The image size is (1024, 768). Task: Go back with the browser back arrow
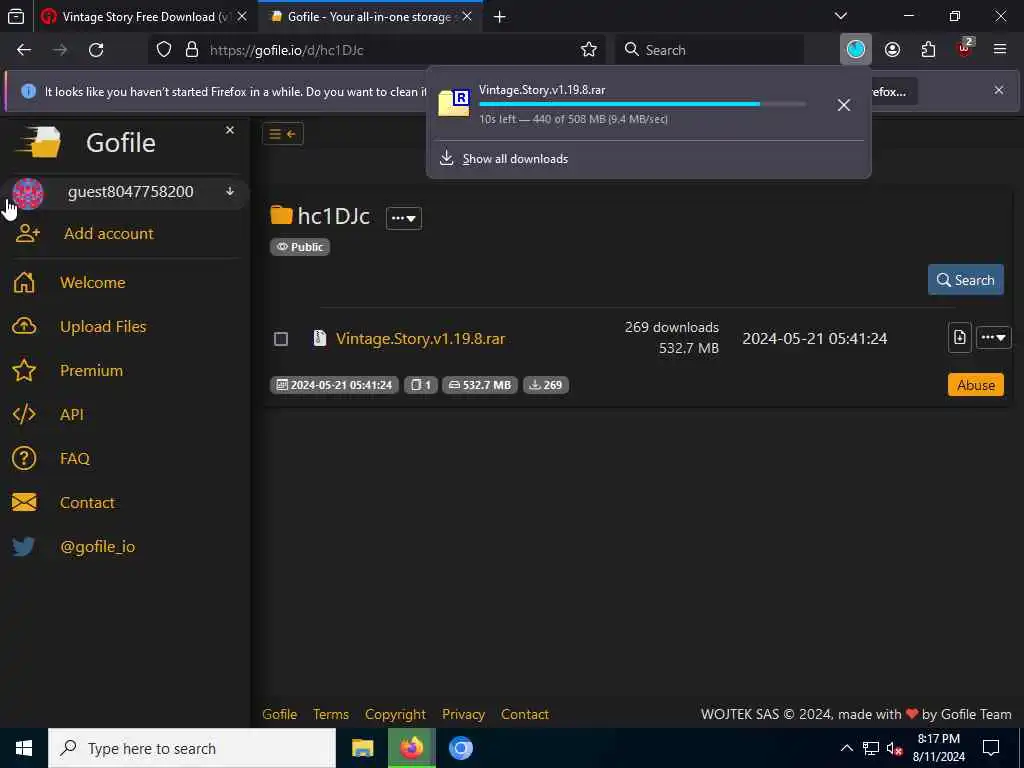24,50
